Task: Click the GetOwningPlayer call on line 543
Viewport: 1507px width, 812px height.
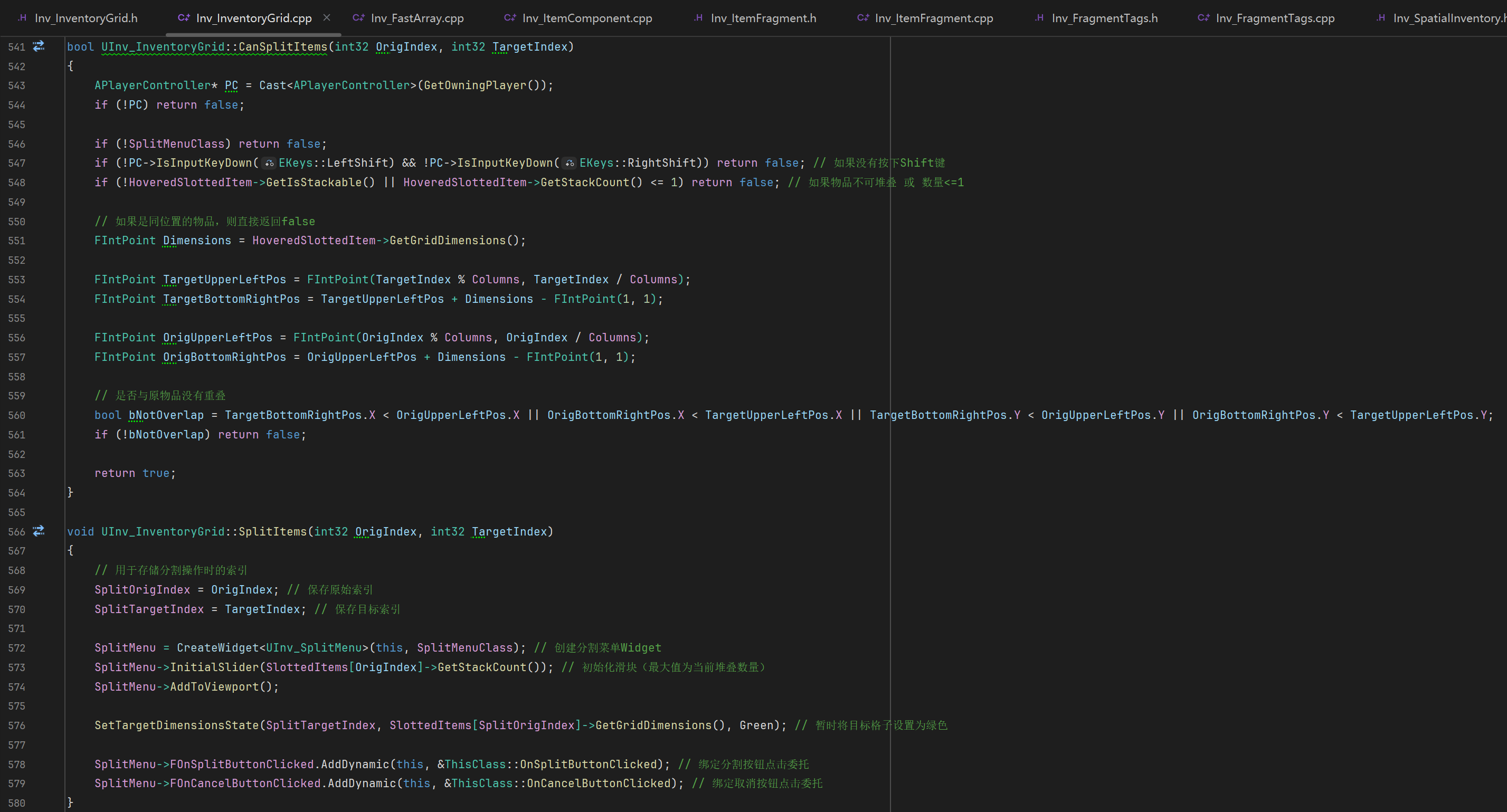Action: coord(475,85)
